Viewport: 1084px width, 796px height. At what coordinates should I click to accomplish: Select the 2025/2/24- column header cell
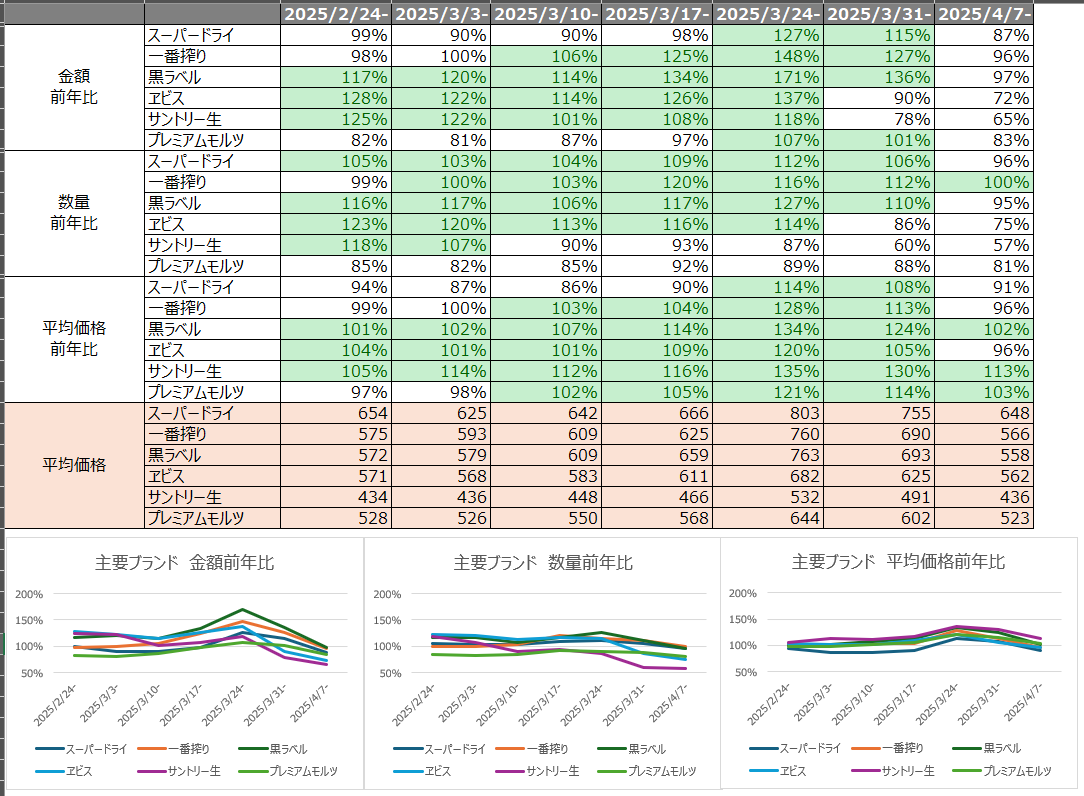click(x=334, y=14)
